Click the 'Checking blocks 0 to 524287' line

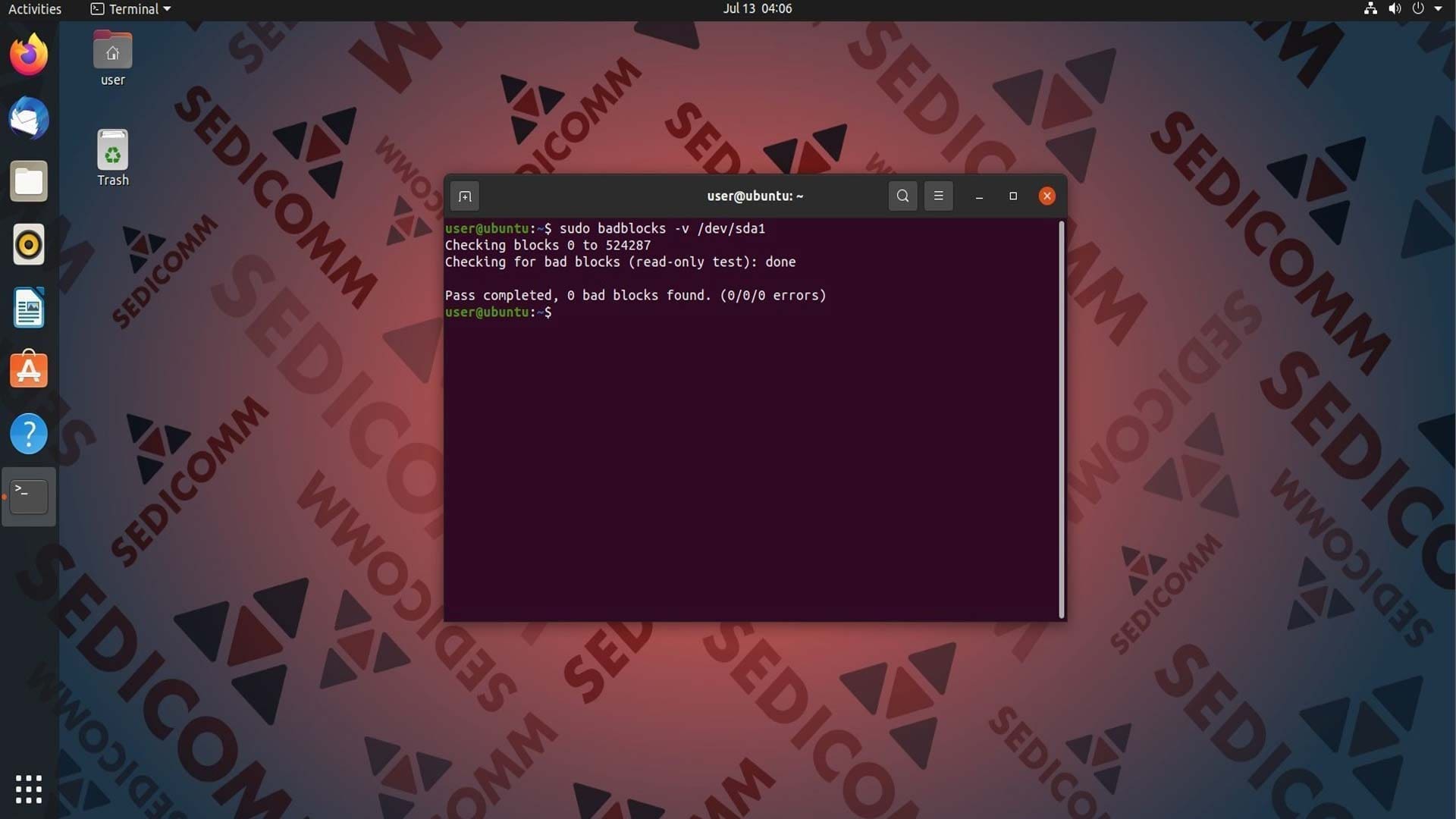pos(548,245)
